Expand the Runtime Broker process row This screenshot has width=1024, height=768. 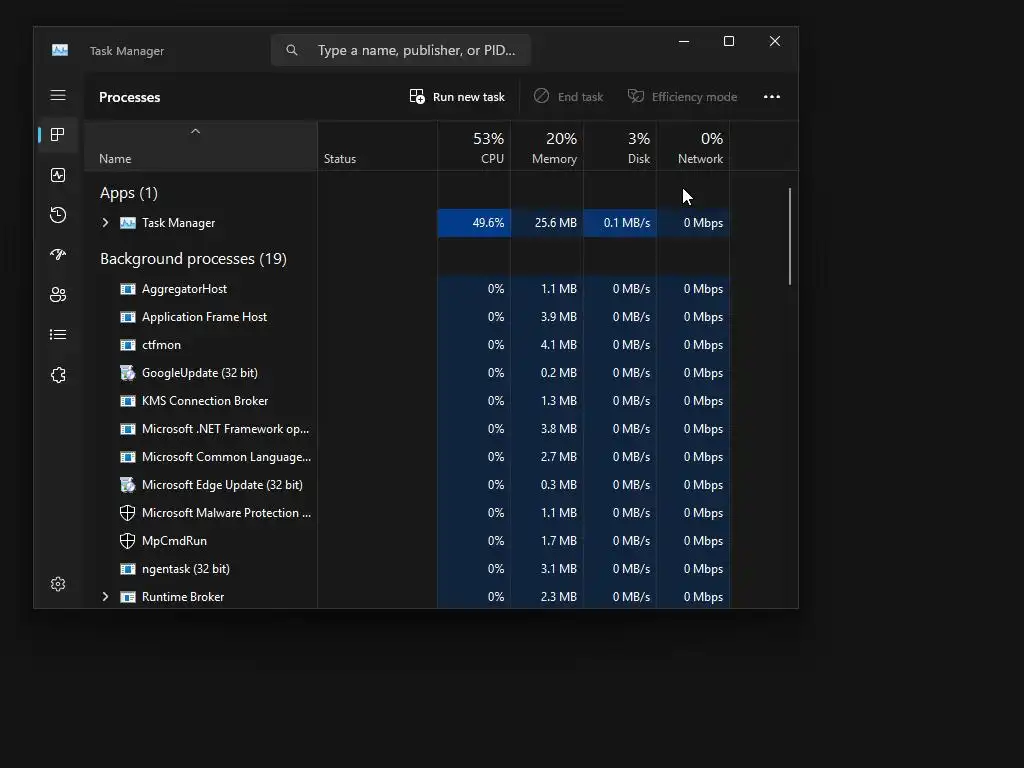tap(105, 597)
